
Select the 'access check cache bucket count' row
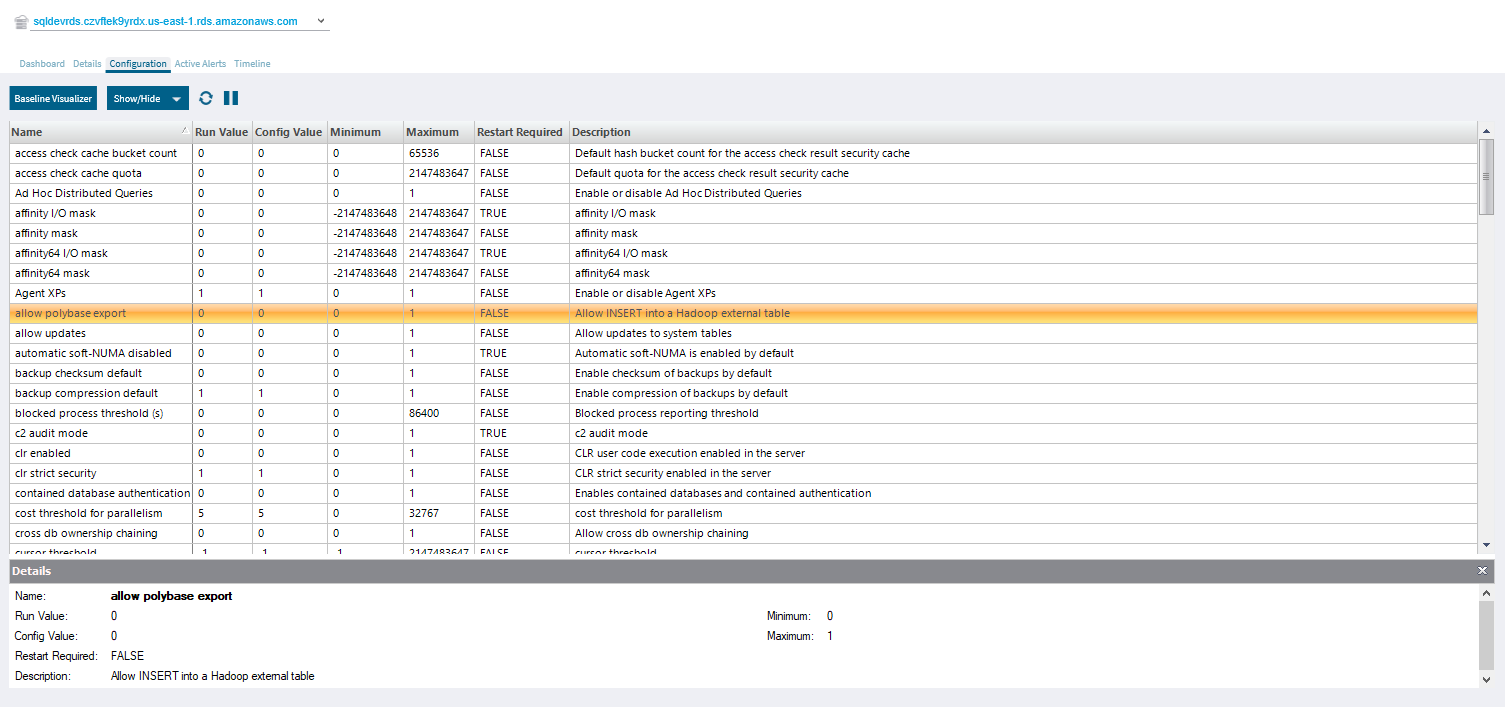pyautogui.click(x=743, y=153)
